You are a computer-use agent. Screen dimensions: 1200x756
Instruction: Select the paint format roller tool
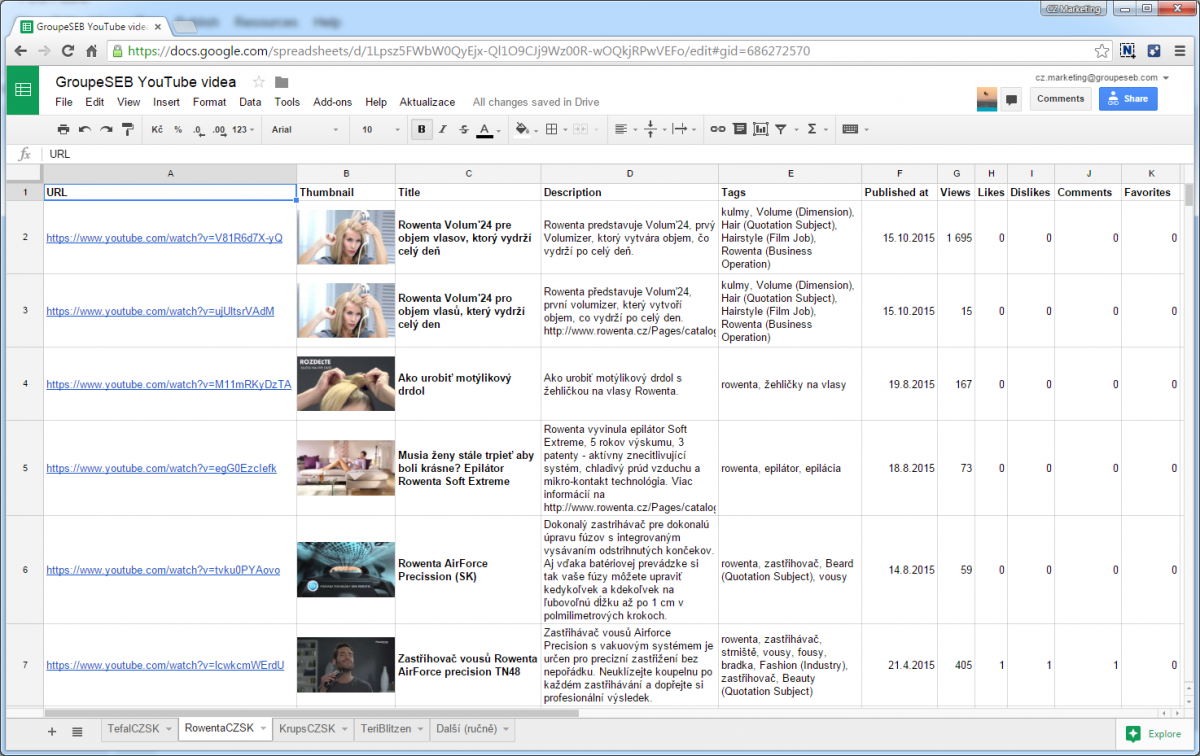tap(128, 129)
